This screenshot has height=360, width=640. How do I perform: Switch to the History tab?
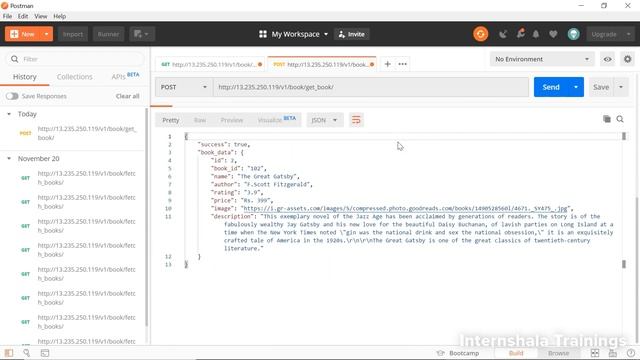click(x=24, y=77)
